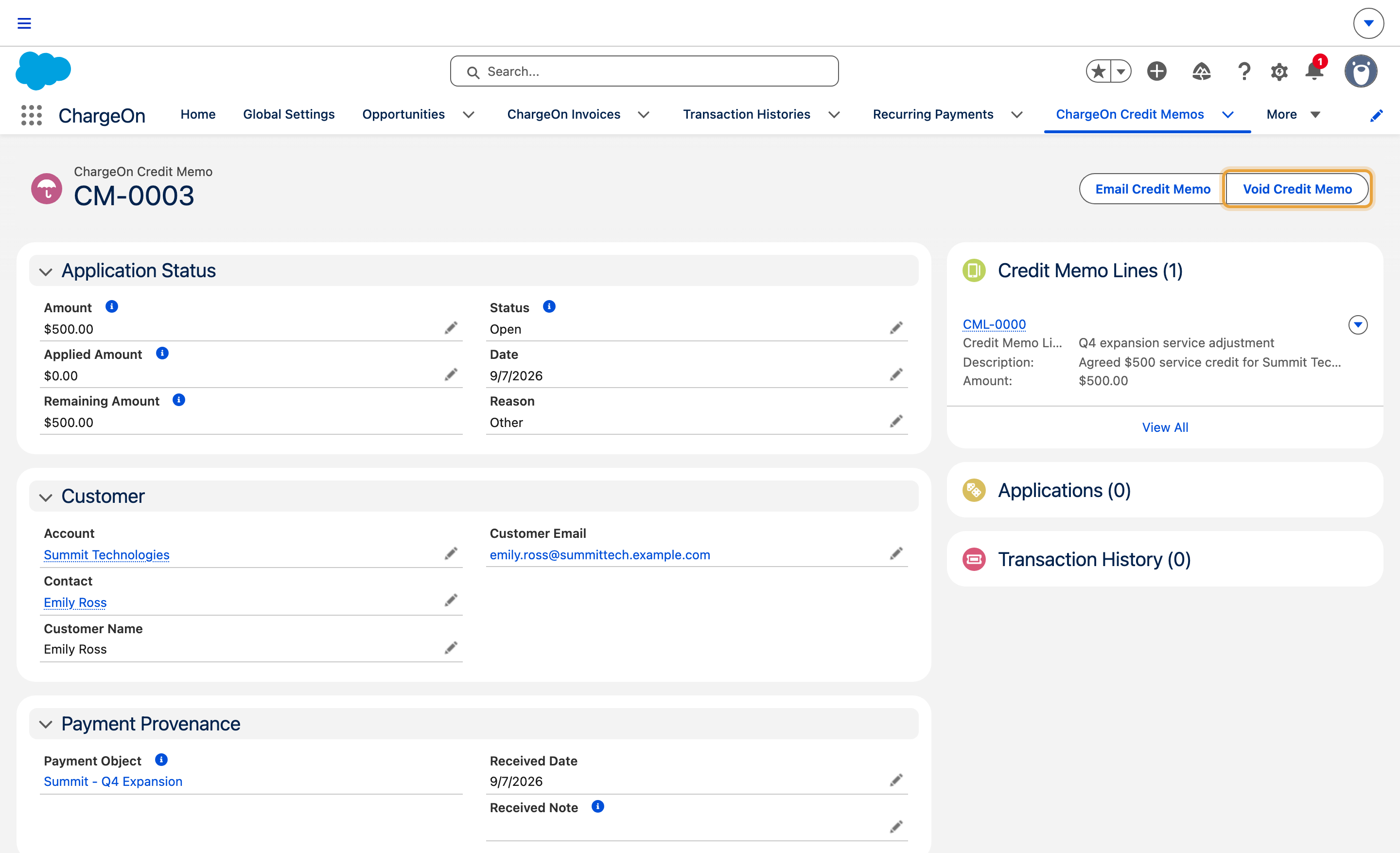
Task: Open the user profile avatar
Action: tap(1361, 71)
